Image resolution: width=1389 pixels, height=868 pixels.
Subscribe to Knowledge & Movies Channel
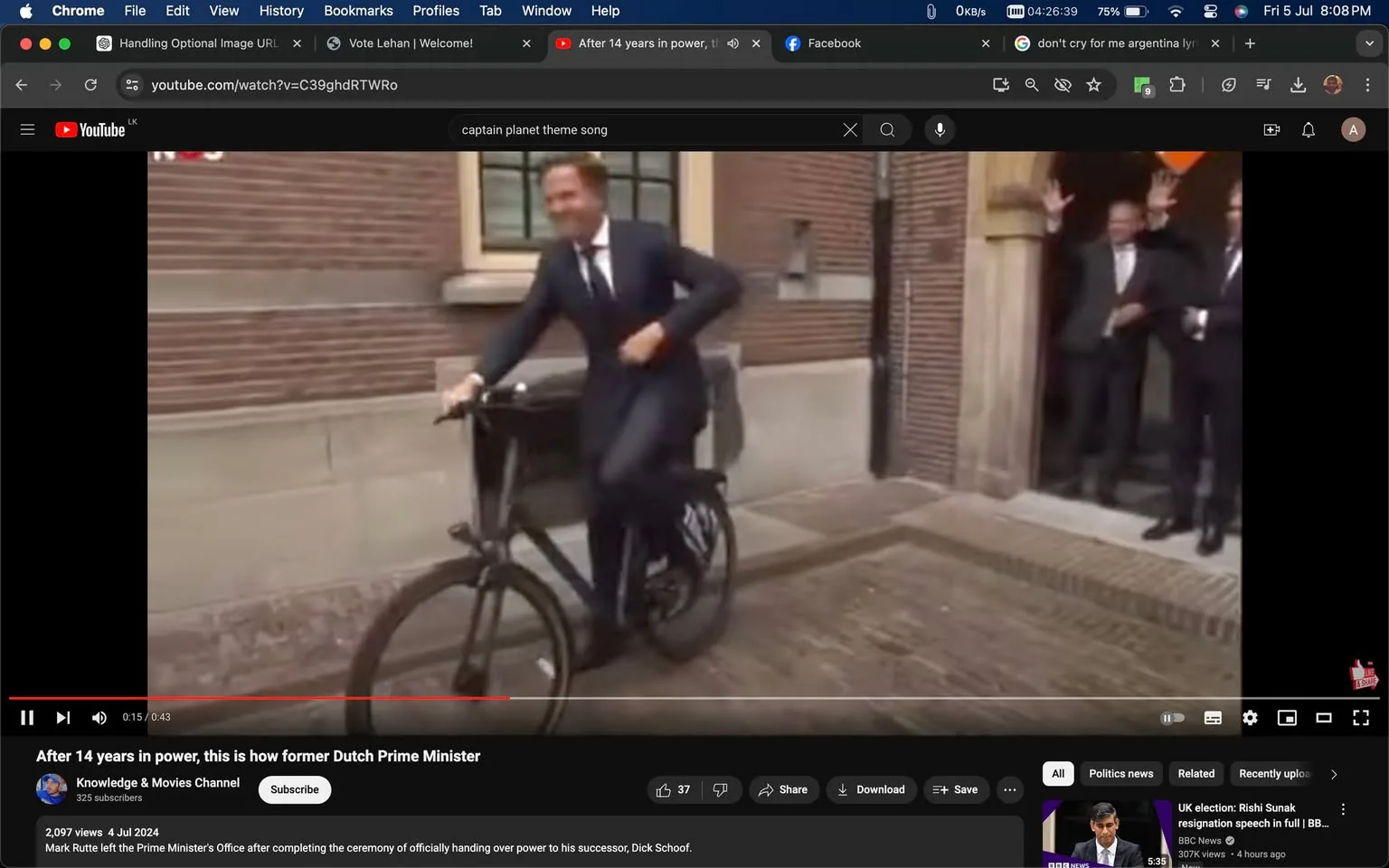point(294,789)
